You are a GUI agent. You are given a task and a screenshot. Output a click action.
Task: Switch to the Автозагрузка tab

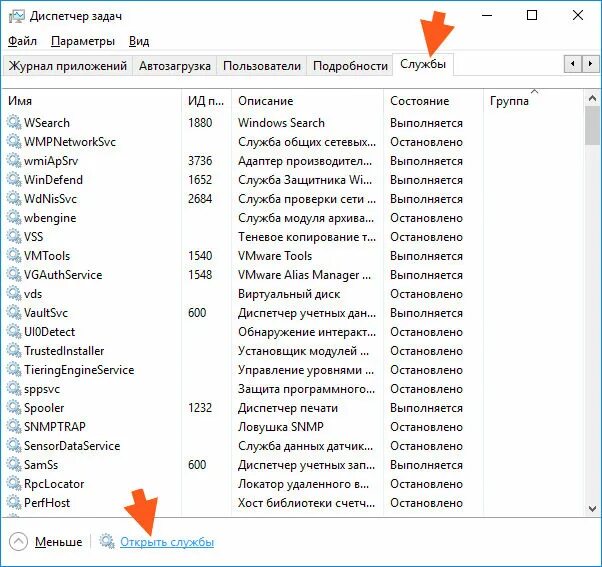pos(175,66)
